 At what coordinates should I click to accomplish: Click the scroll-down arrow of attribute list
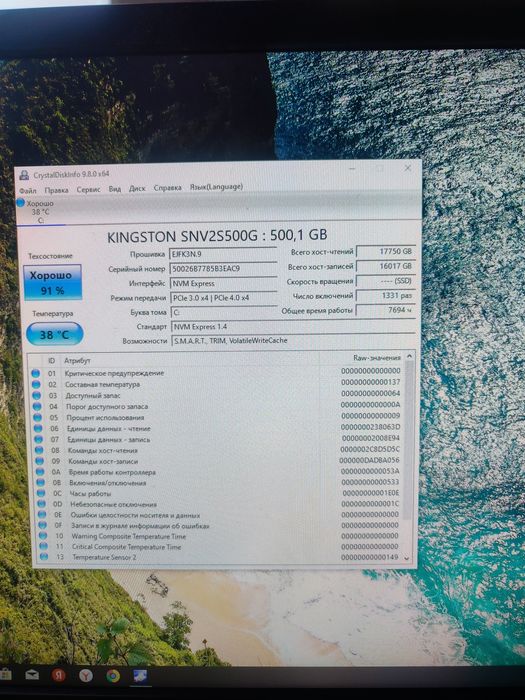[x=406, y=558]
